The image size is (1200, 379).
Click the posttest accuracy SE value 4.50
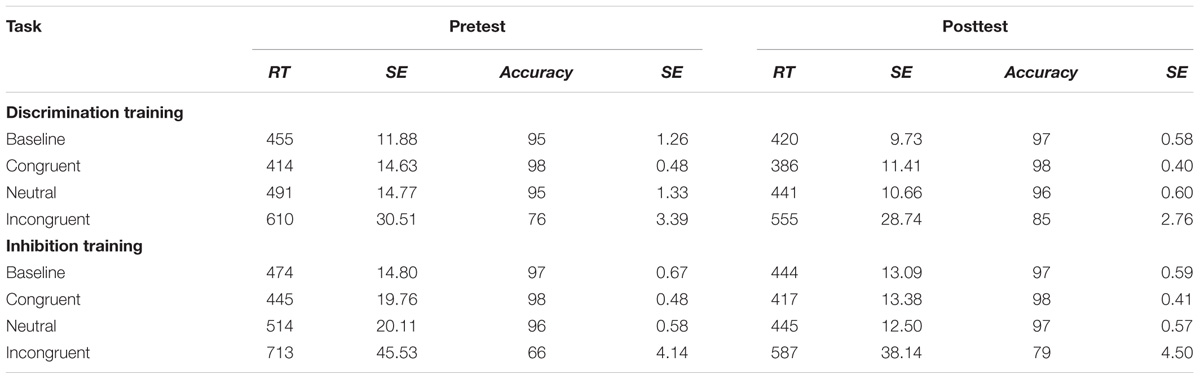1176,352
